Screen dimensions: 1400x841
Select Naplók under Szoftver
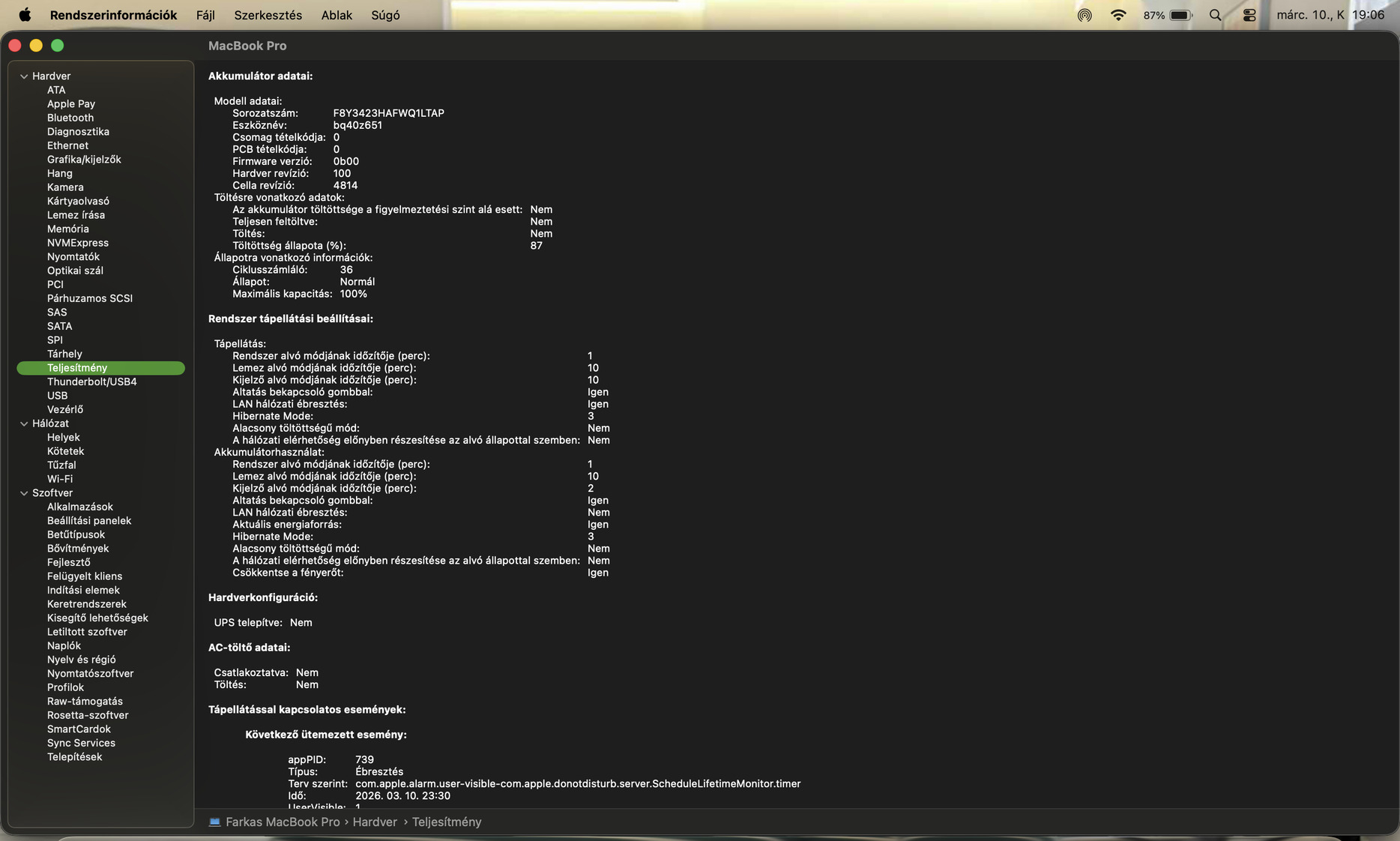coord(64,646)
